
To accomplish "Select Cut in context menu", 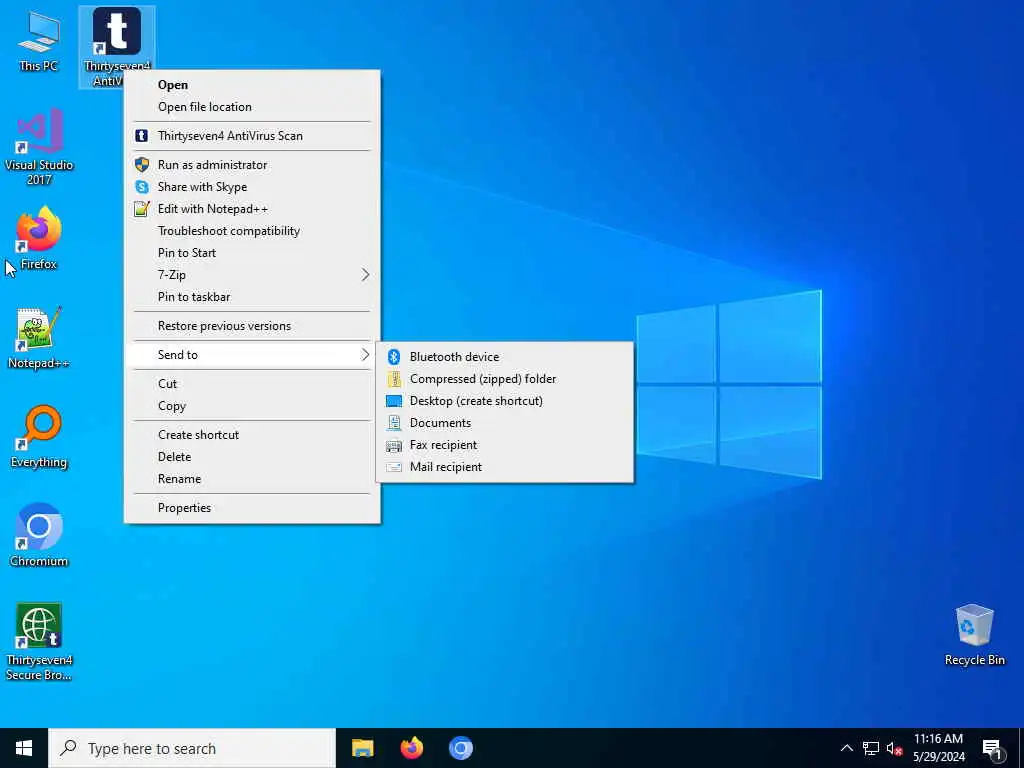I will [x=252, y=384].
